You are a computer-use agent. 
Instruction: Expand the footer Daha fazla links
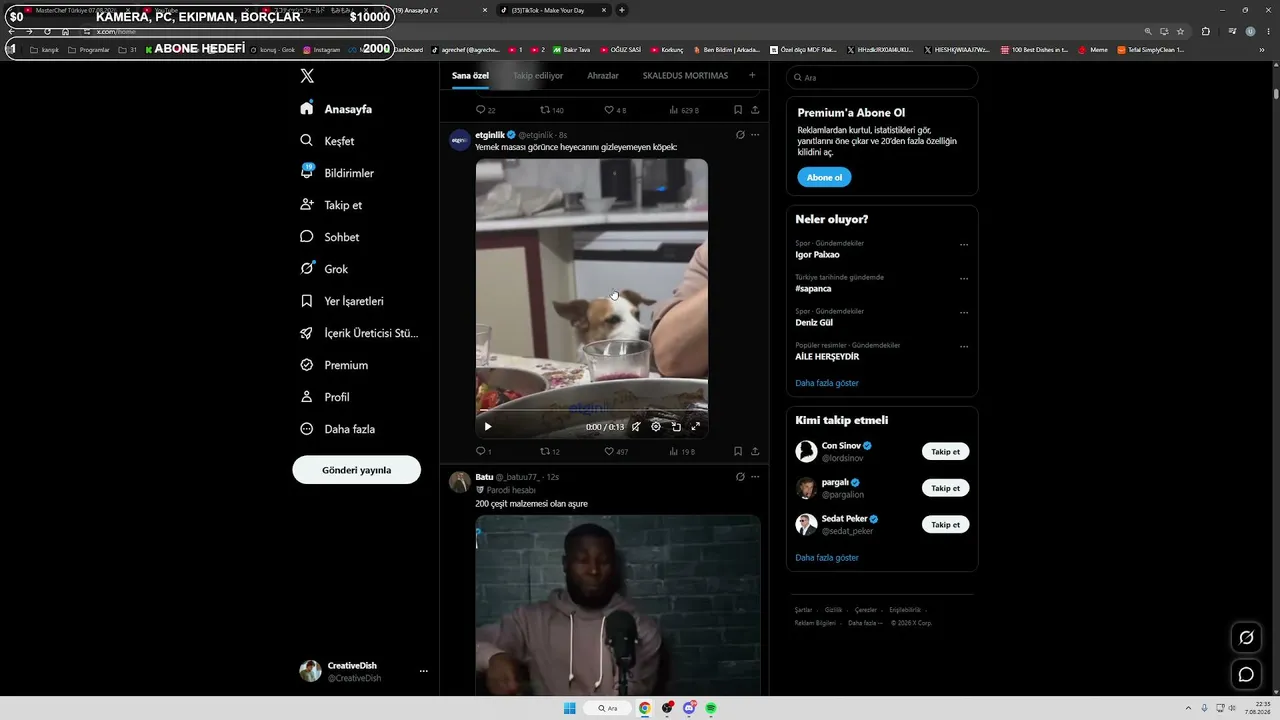tap(865, 623)
